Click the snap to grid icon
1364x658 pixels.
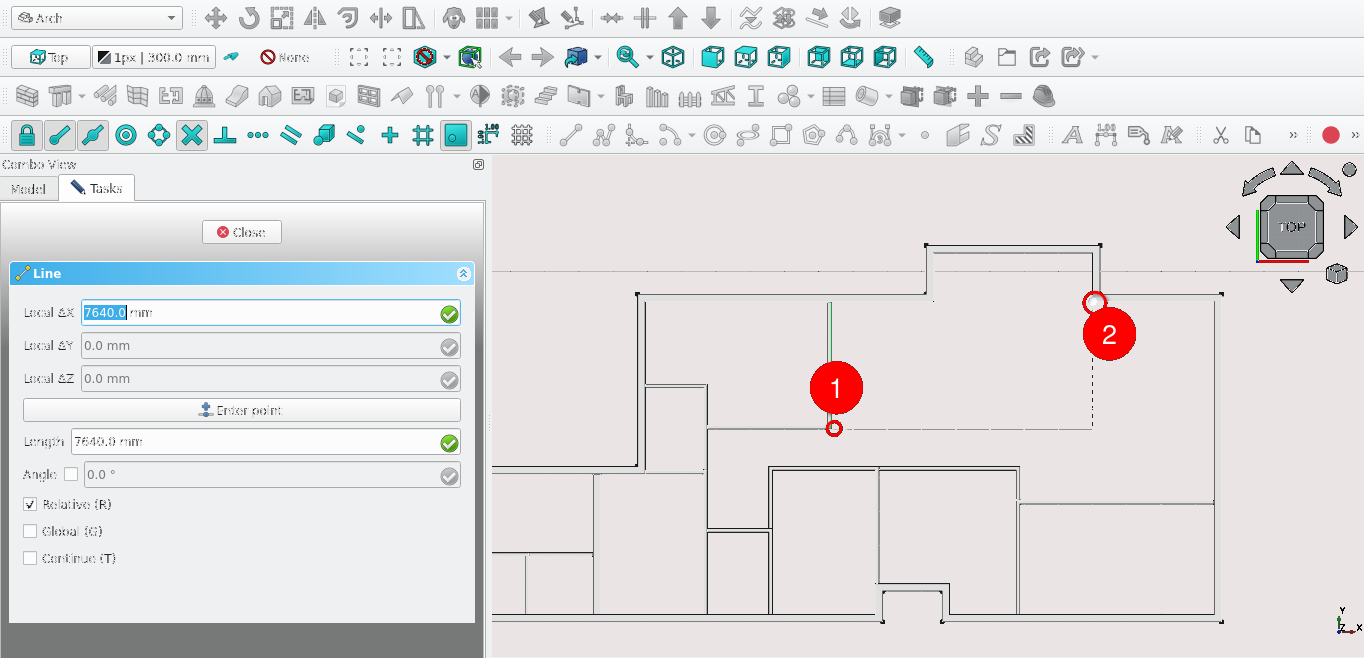423,135
